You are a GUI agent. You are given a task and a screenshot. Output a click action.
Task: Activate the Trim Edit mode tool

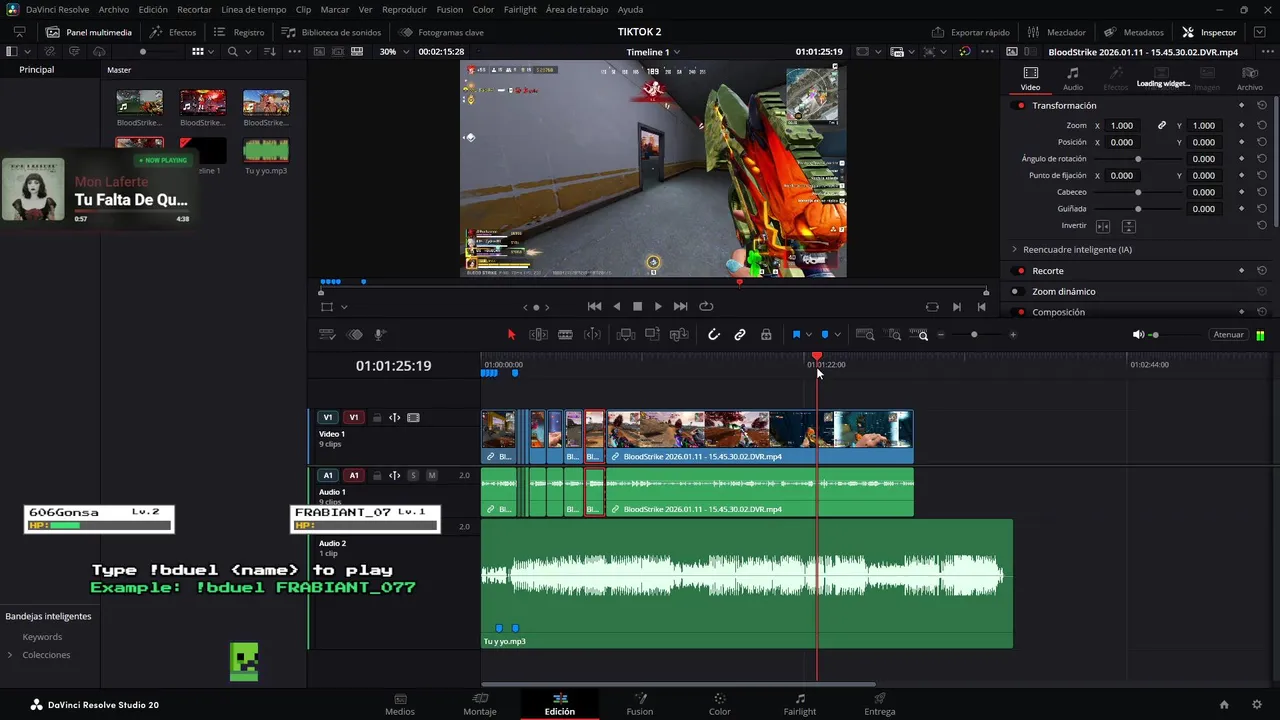pyautogui.click(x=538, y=335)
